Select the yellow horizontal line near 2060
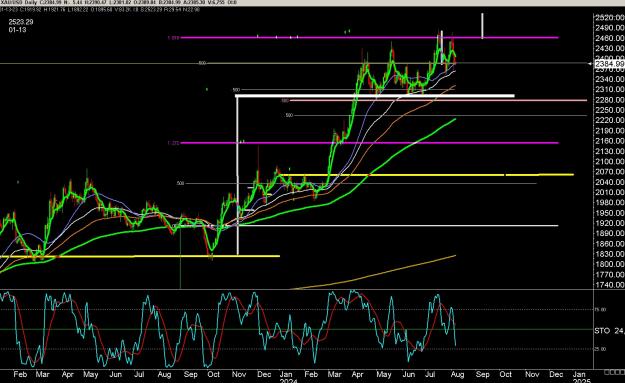Viewport: 625px width, 383px height. tap(426, 175)
